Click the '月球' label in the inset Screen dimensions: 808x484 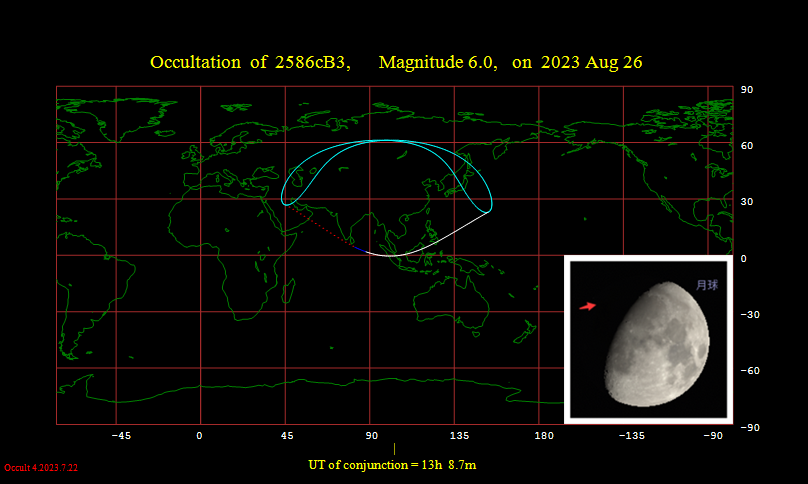tap(707, 285)
